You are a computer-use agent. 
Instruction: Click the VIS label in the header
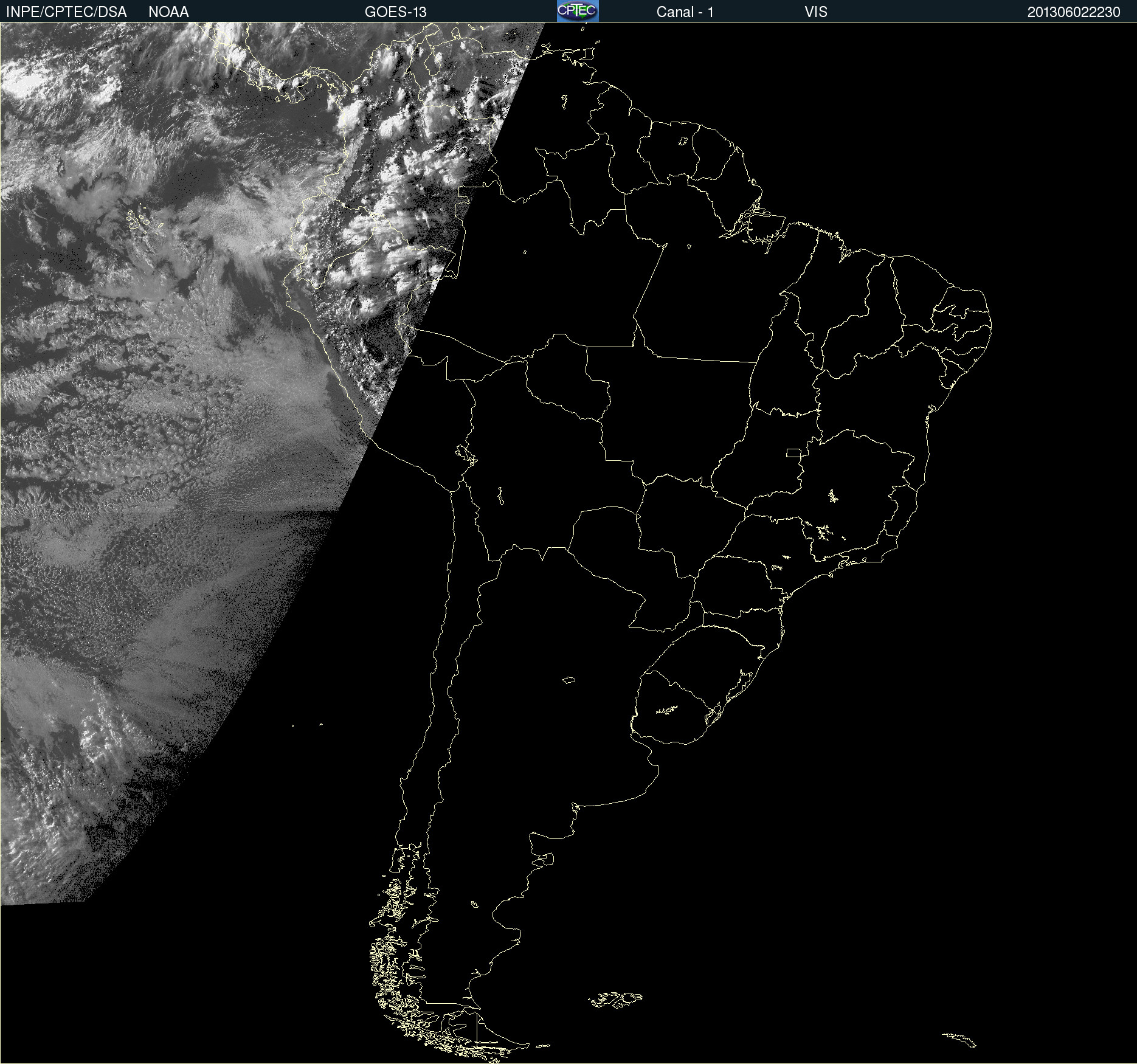[x=815, y=12]
